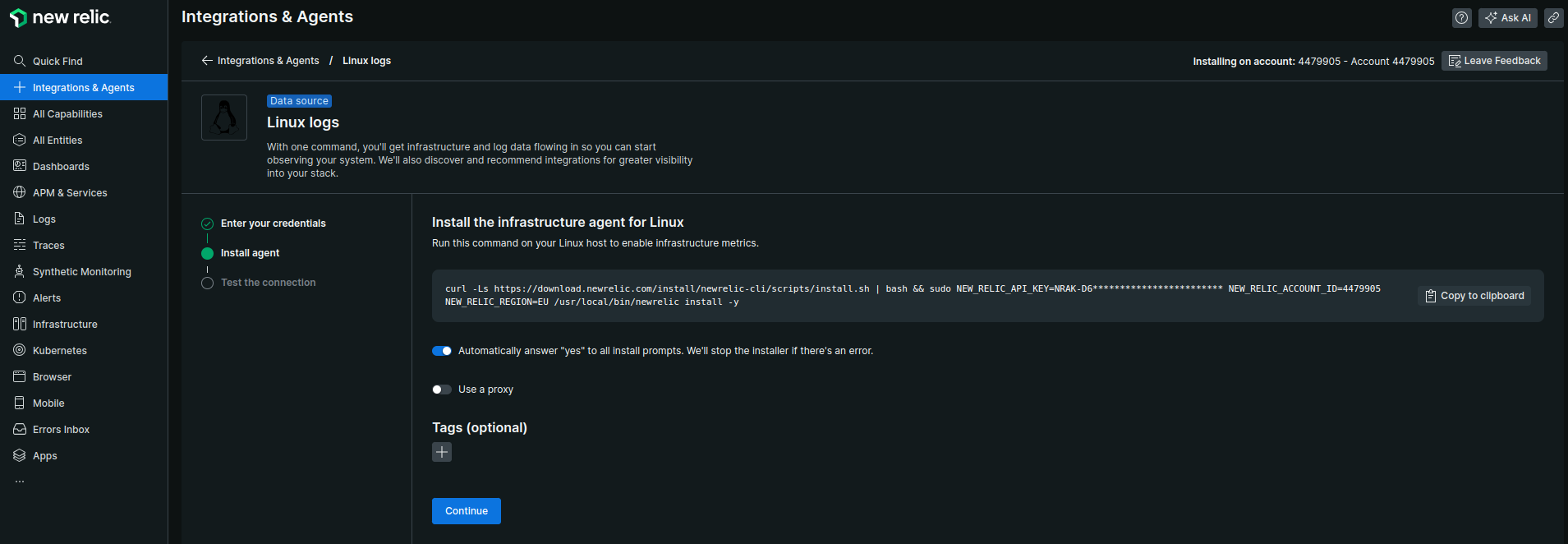Select All Capabilities in the sidebar
Screen dimensions: 1568x544
[84, 113]
